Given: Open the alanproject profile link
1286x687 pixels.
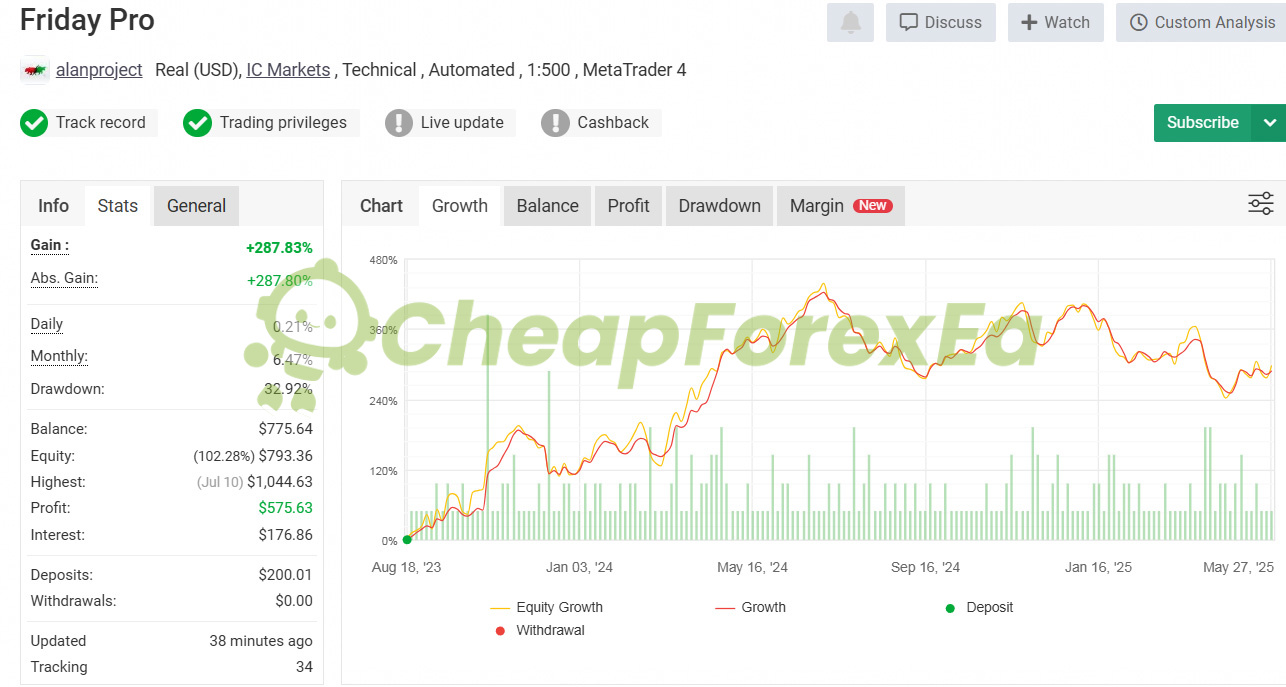Looking at the screenshot, I should coord(99,70).
